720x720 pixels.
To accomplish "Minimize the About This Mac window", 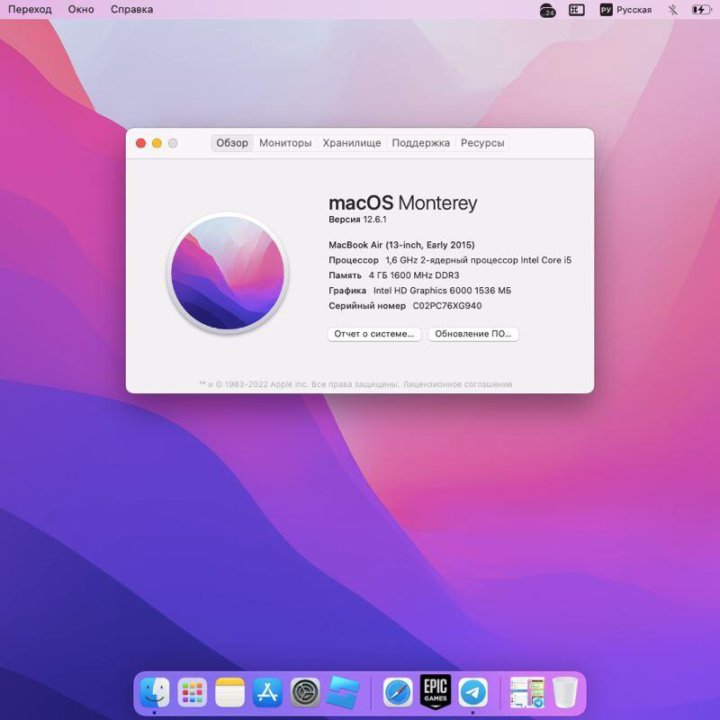I will pos(157,143).
